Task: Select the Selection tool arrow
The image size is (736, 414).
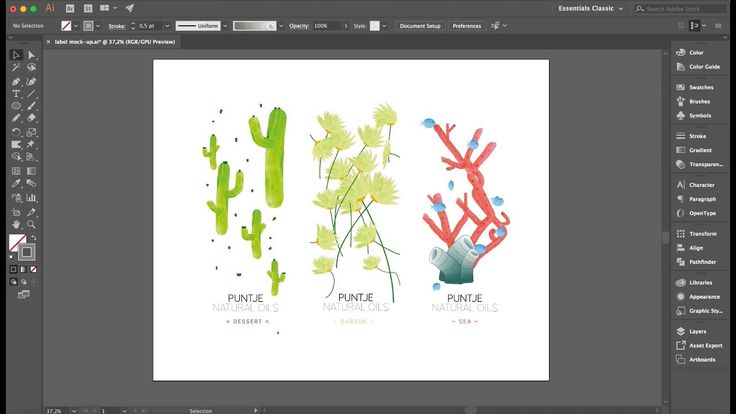Action: tap(16, 55)
